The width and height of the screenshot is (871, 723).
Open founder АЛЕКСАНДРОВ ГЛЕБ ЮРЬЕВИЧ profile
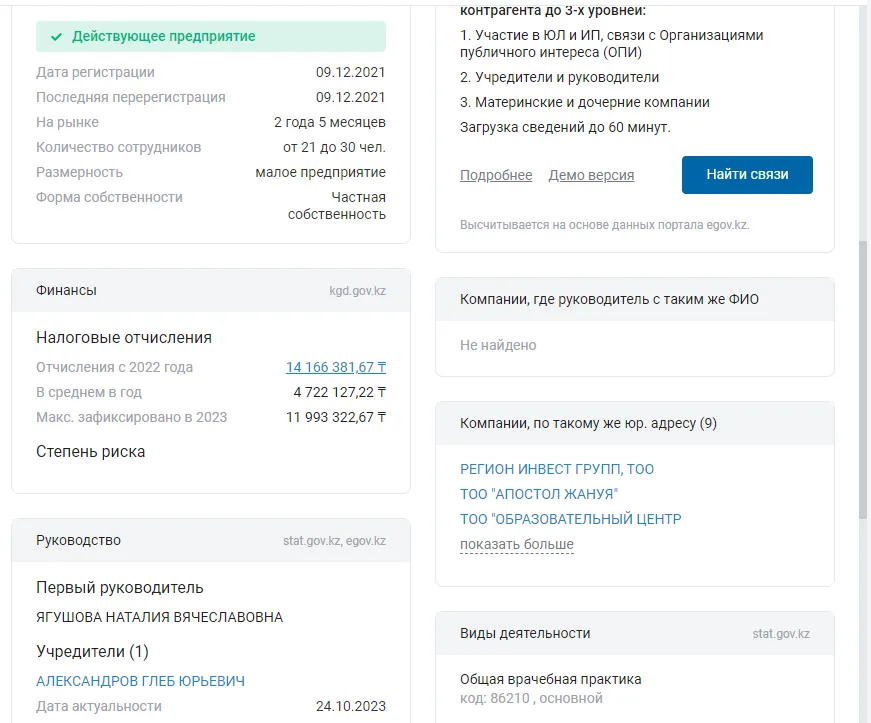point(141,681)
